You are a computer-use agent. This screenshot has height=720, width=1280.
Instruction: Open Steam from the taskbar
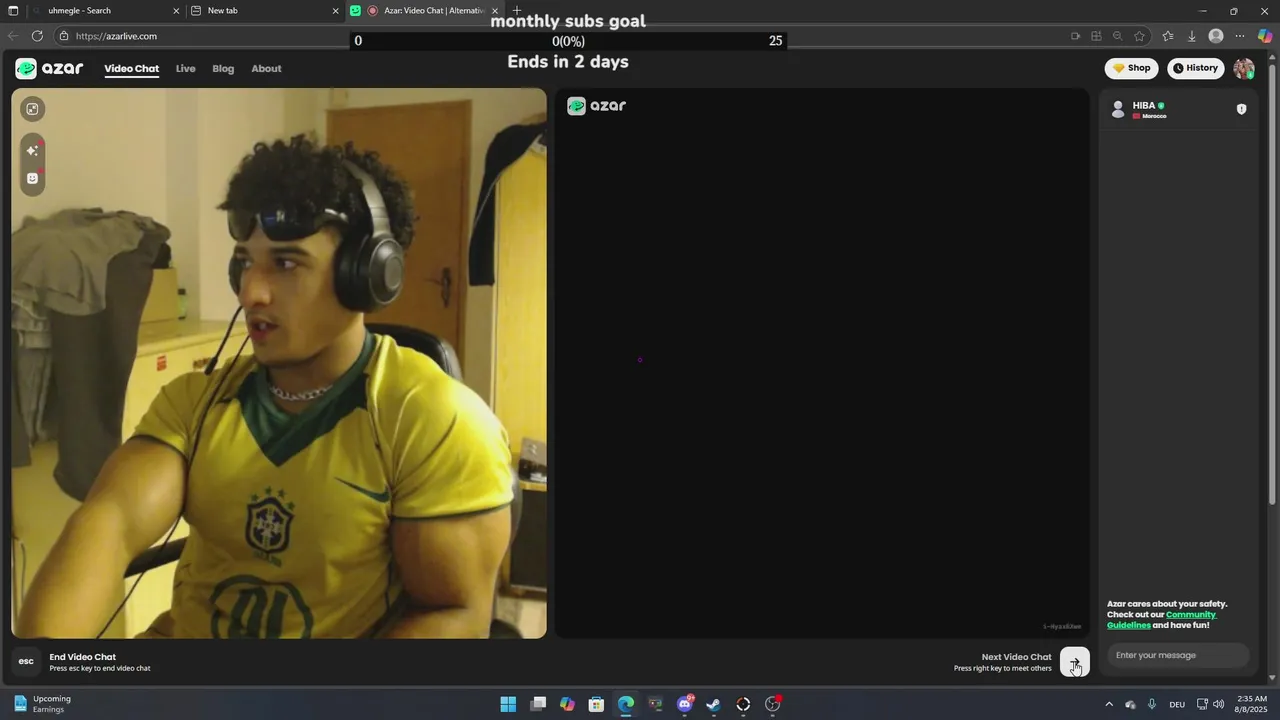[713, 704]
